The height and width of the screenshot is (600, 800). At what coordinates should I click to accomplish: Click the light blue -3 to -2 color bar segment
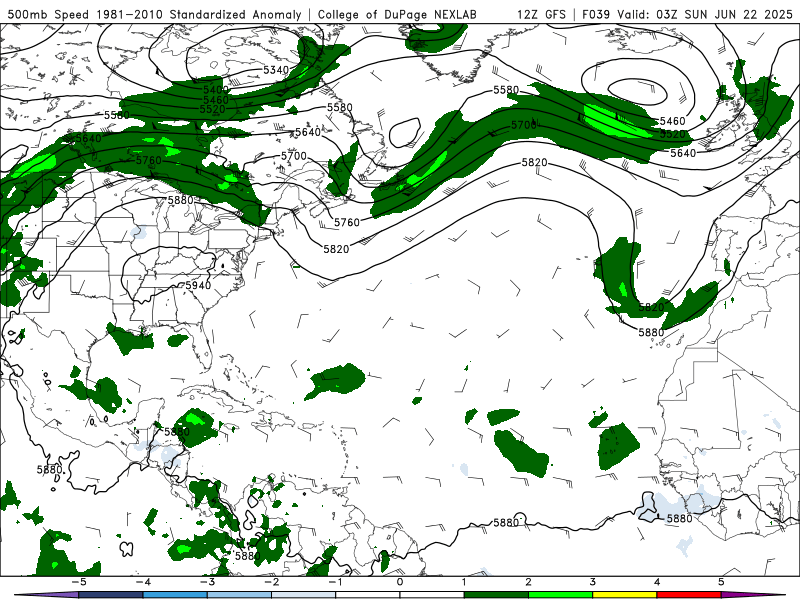(239, 595)
